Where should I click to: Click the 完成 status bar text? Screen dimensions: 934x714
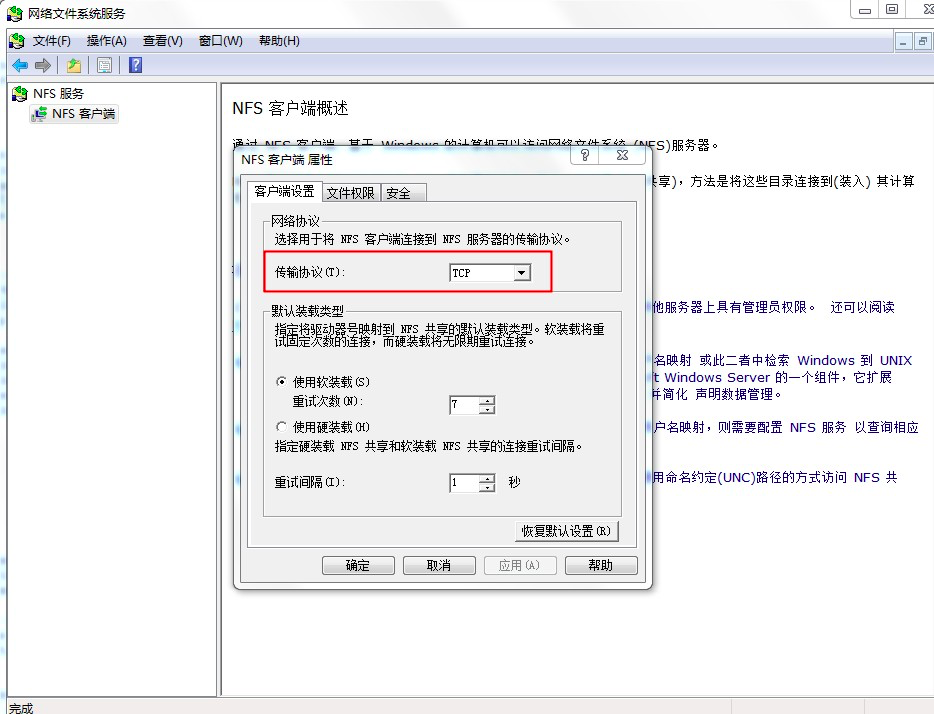pyautogui.click(x=21, y=708)
